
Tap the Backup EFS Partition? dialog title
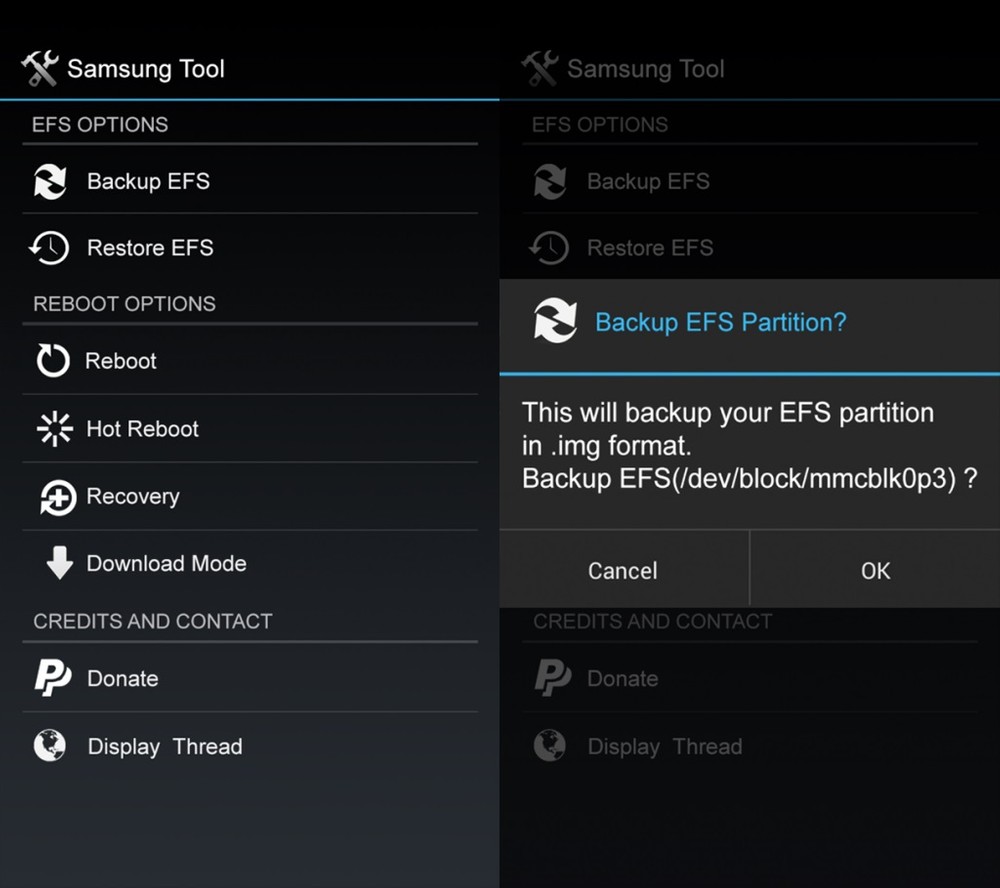(x=721, y=322)
